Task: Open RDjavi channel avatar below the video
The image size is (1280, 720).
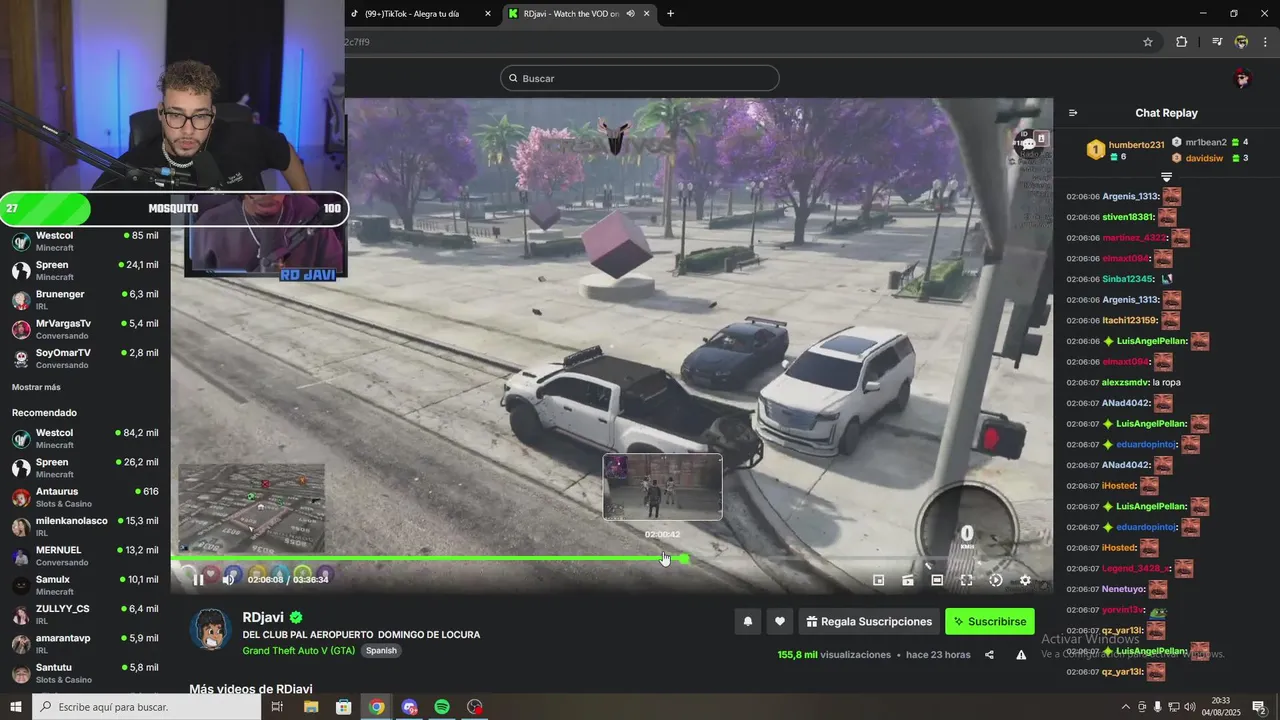Action: 211,629
